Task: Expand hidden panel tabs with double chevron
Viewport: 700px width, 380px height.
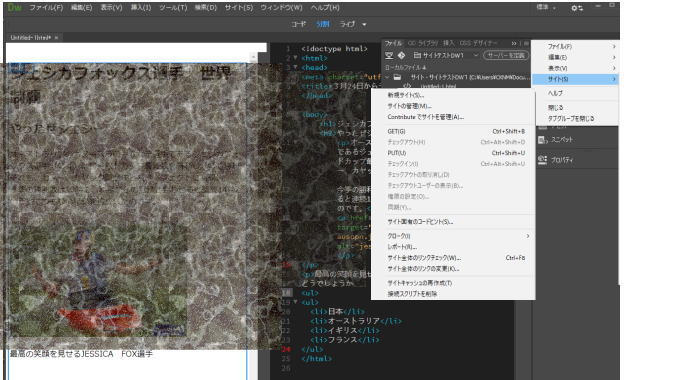Action: pyautogui.click(x=514, y=43)
